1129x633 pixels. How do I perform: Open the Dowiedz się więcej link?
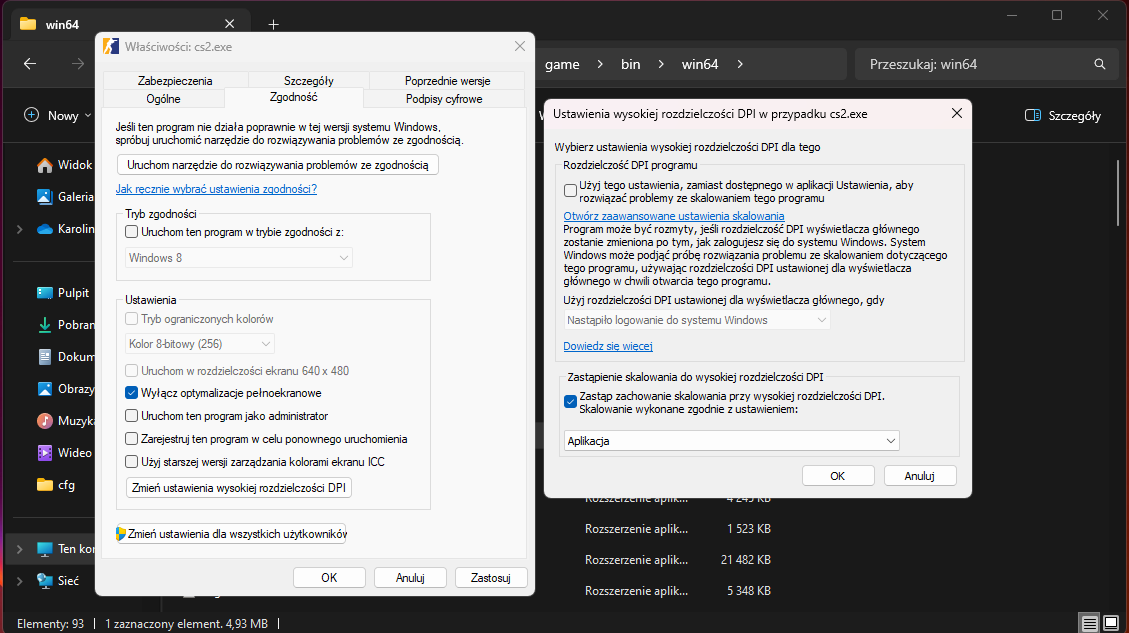608,346
